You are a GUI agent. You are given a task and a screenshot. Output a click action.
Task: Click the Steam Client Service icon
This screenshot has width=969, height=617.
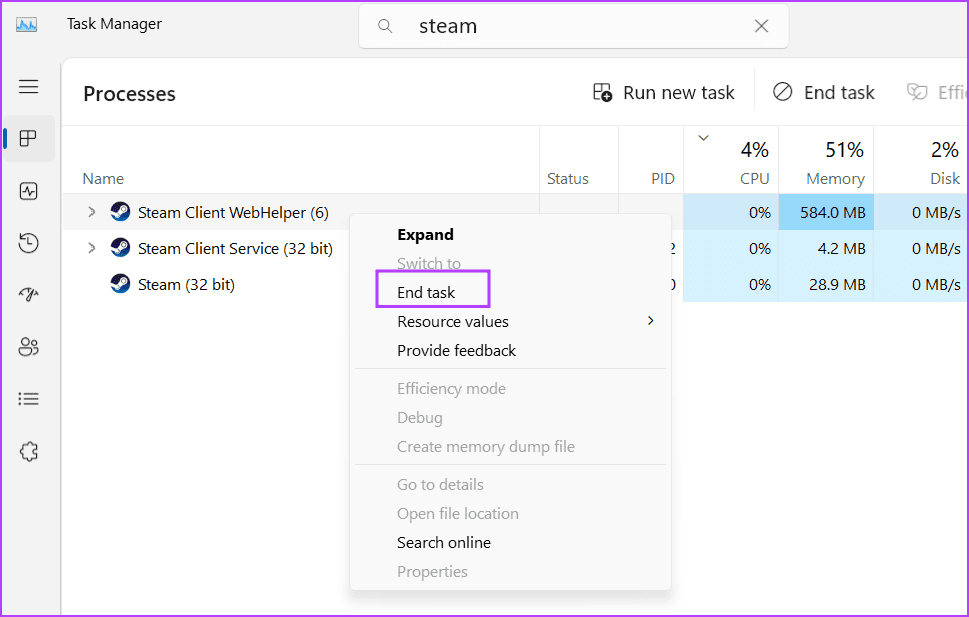(120, 248)
